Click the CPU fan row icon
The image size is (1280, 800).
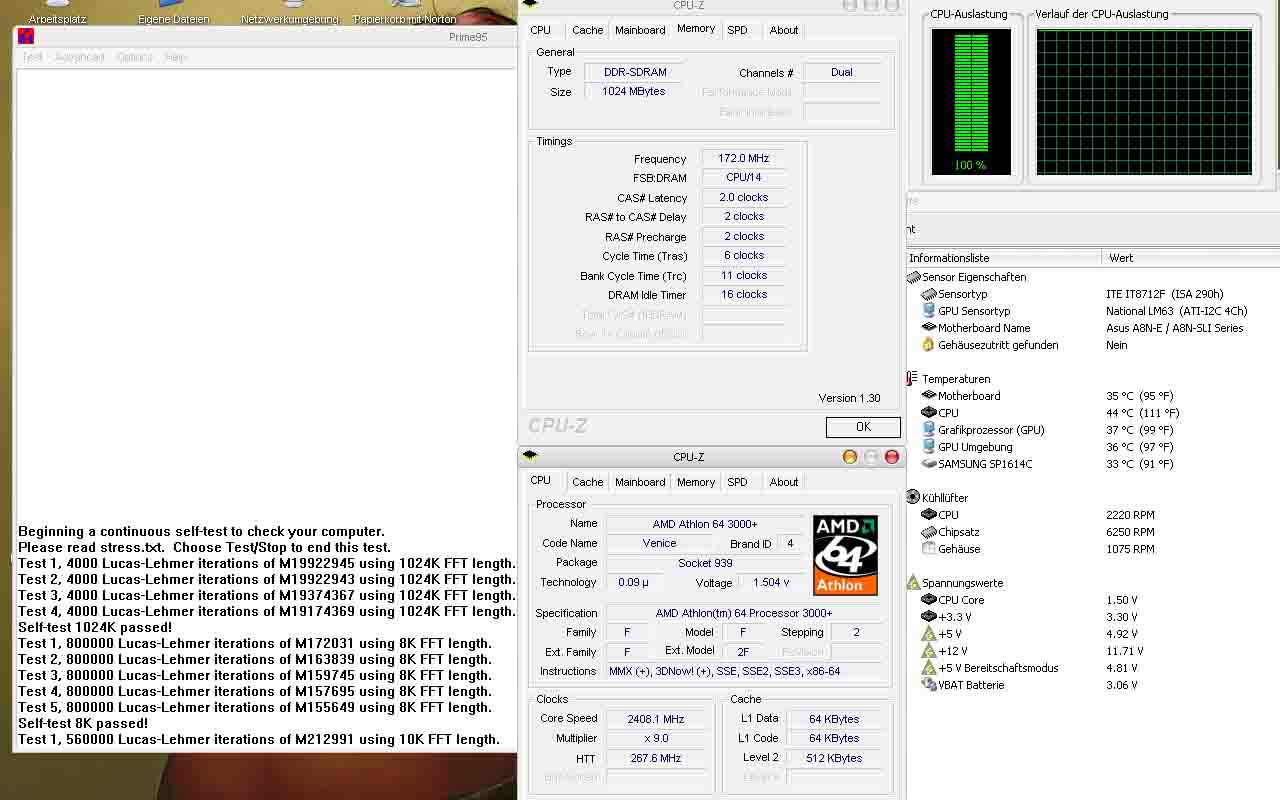click(x=929, y=515)
